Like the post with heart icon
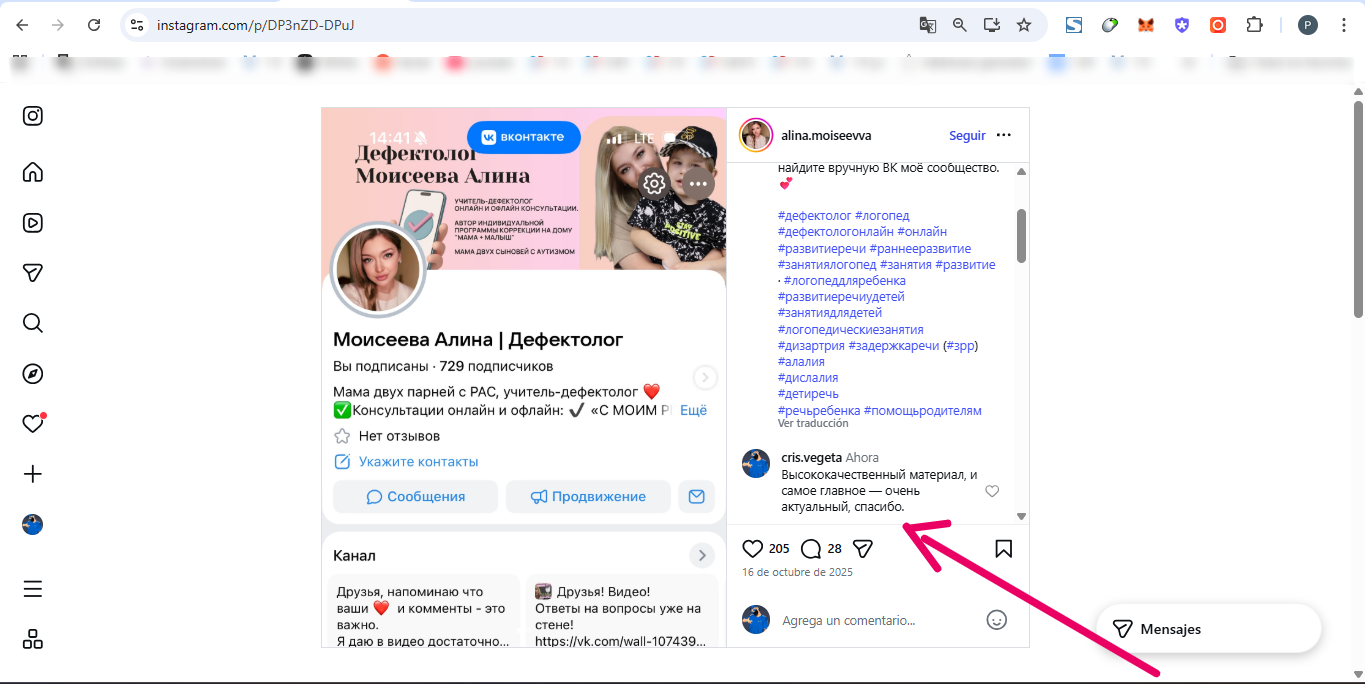This screenshot has height=684, width=1365. (x=753, y=548)
